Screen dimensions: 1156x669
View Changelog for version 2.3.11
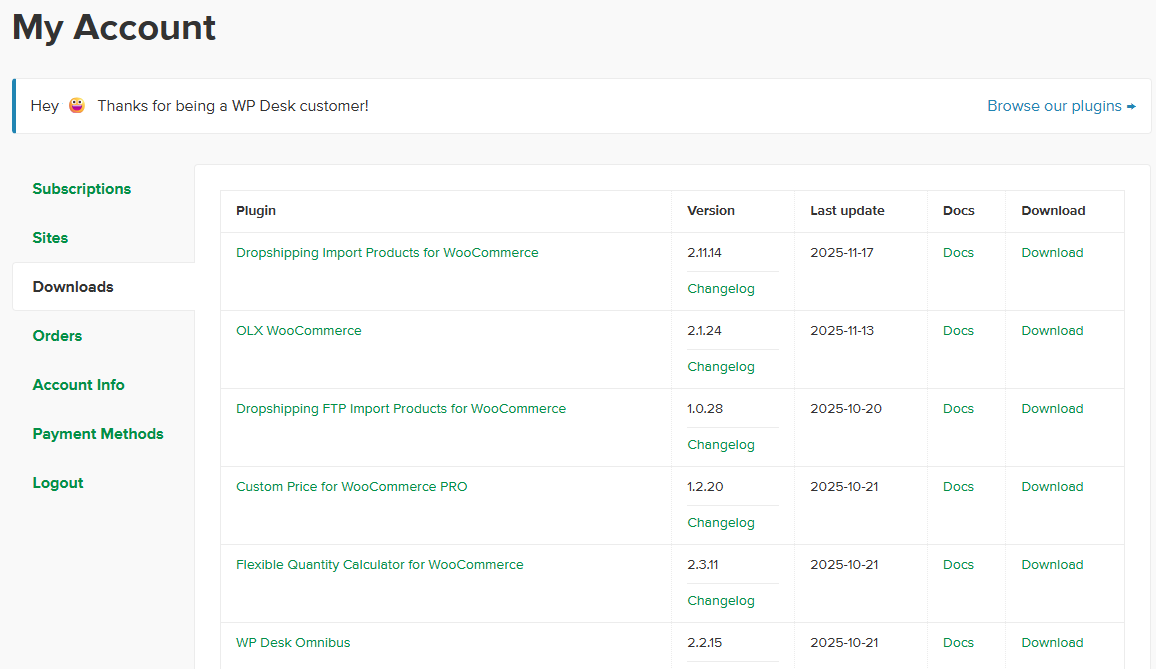tap(721, 601)
